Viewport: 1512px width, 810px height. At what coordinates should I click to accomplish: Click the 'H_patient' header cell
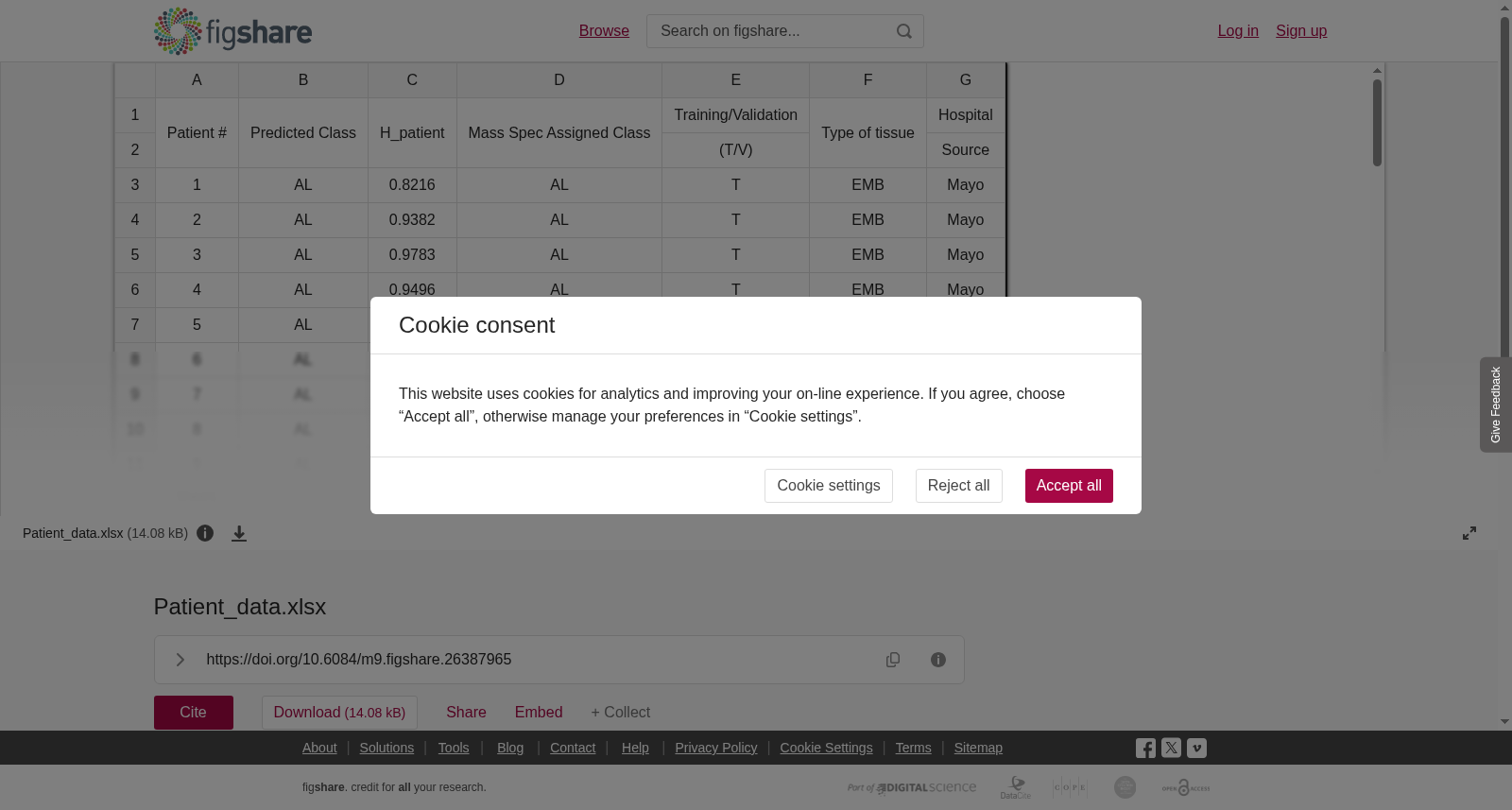tap(412, 133)
